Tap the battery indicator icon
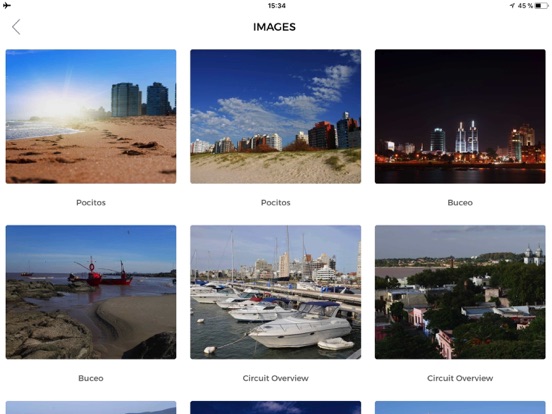 [541, 6]
